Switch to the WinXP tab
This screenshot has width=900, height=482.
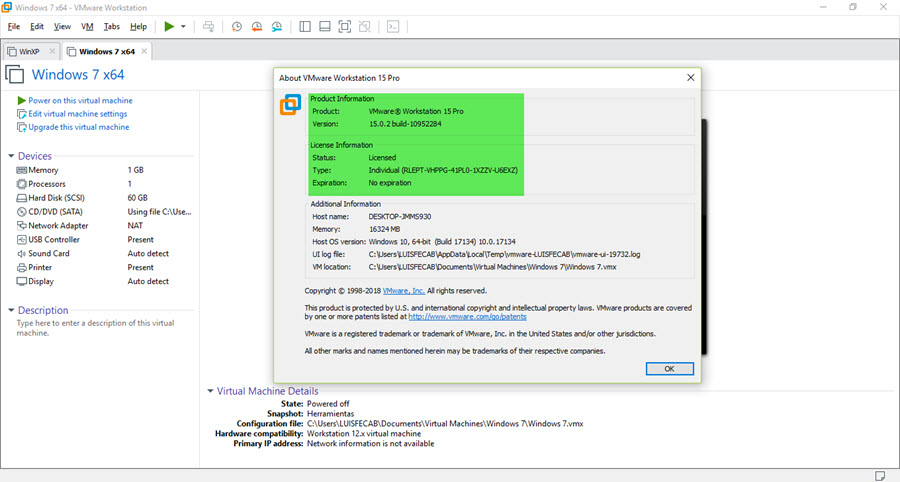tap(29, 52)
